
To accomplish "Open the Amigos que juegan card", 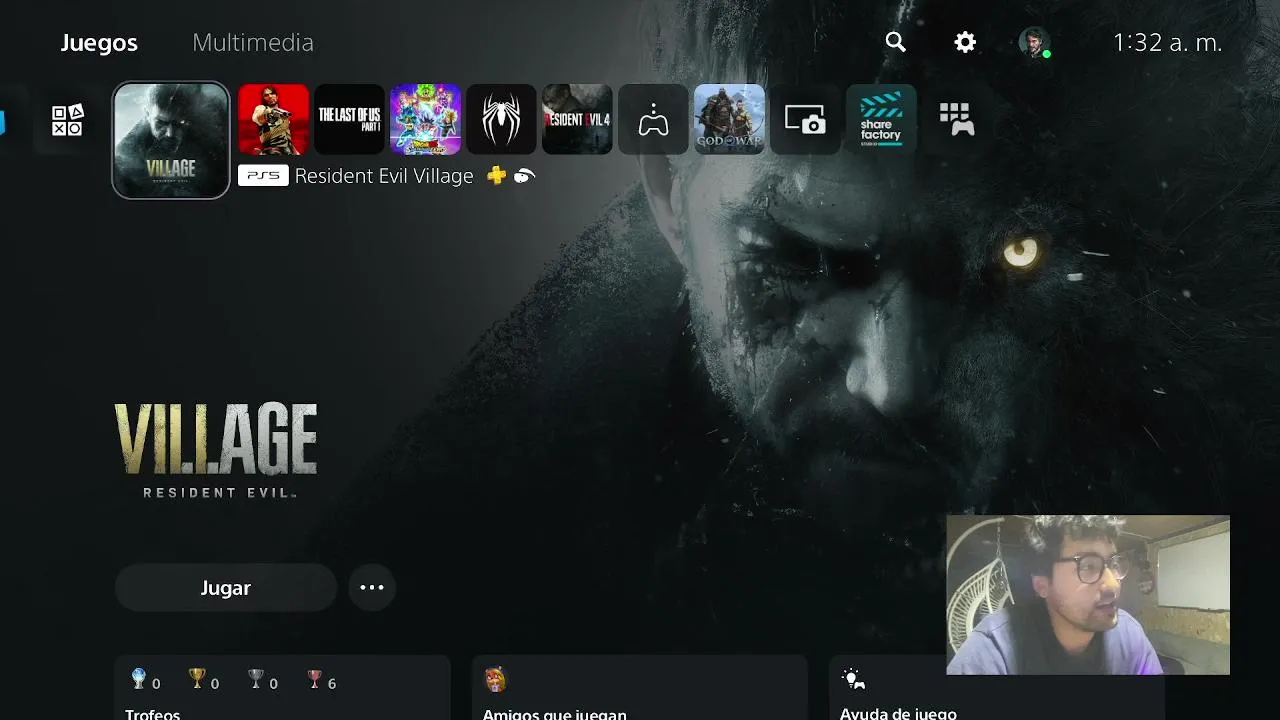I will 640,688.
